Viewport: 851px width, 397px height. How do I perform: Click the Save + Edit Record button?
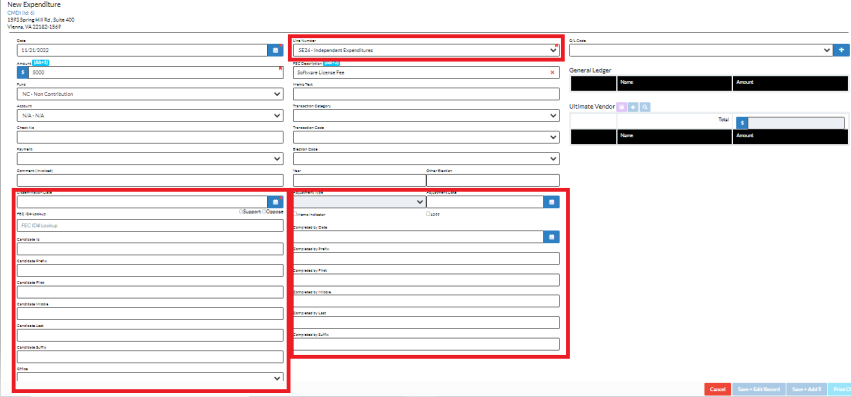coord(758,389)
